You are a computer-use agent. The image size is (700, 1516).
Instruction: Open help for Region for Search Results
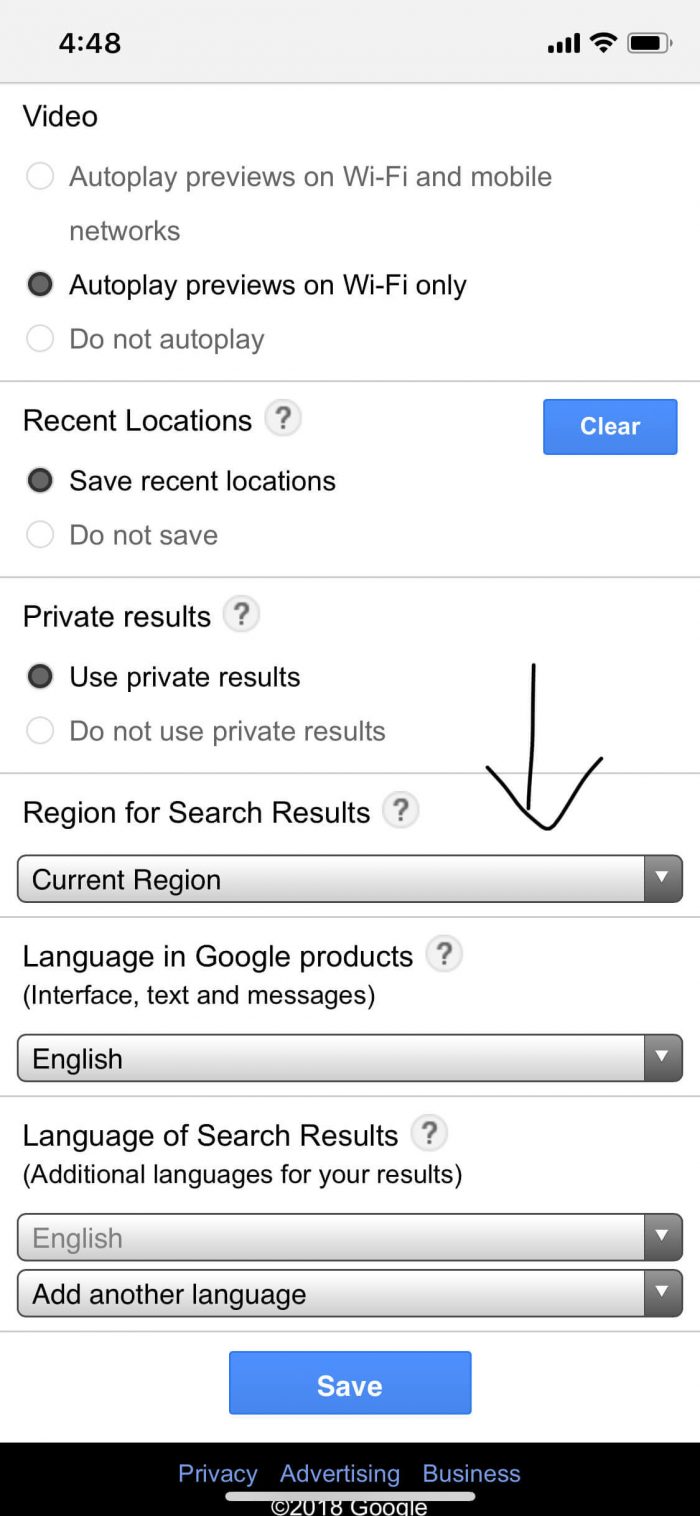[x=400, y=810]
